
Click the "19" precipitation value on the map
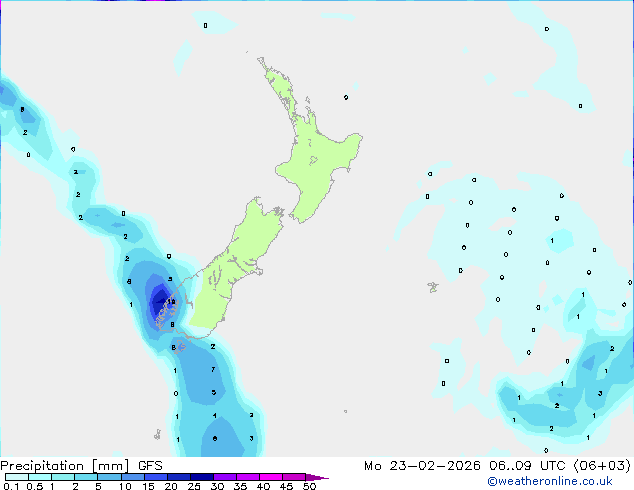[x=171, y=302]
